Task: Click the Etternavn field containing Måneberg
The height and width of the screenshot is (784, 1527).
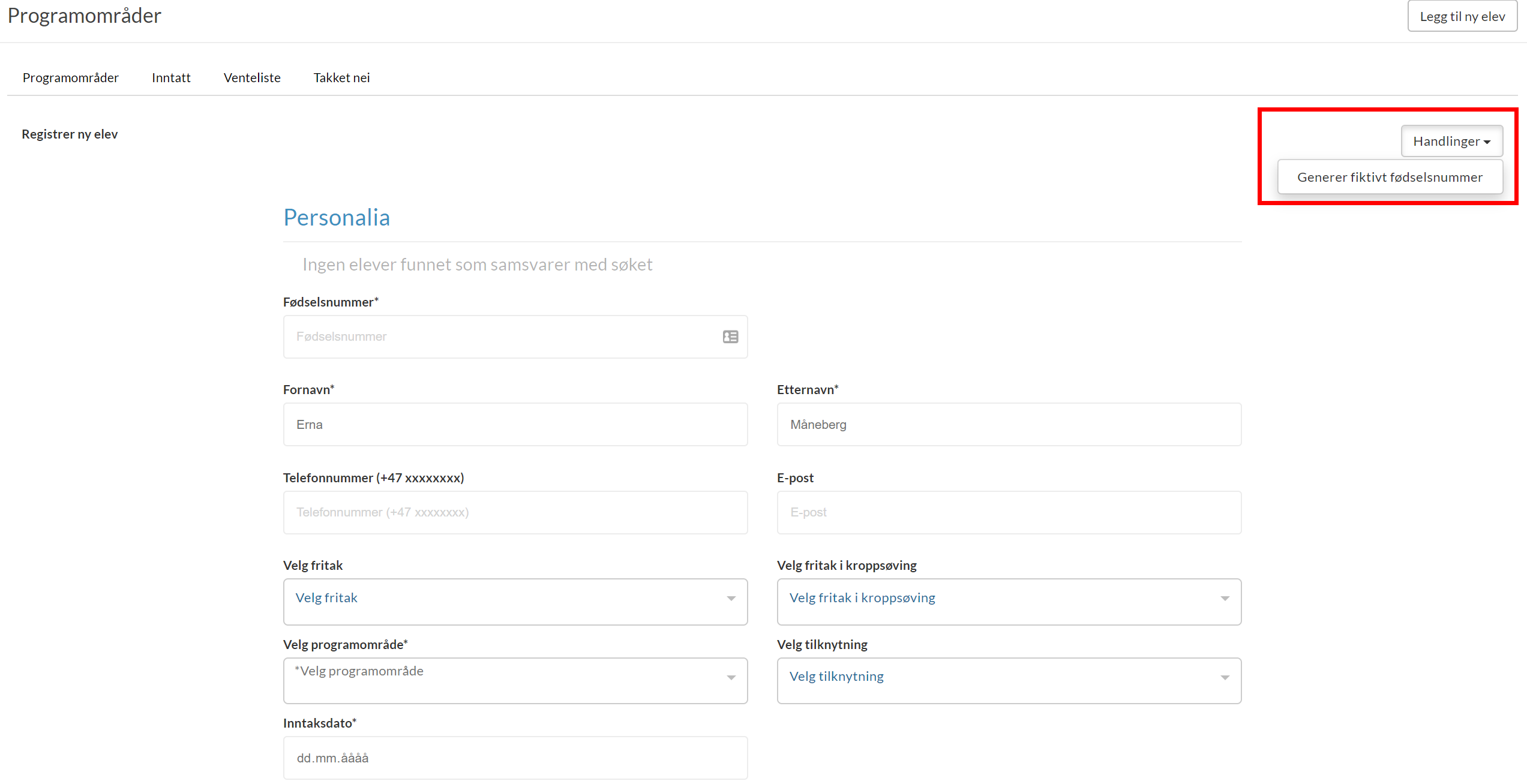Action: click(x=1009, y=424)
